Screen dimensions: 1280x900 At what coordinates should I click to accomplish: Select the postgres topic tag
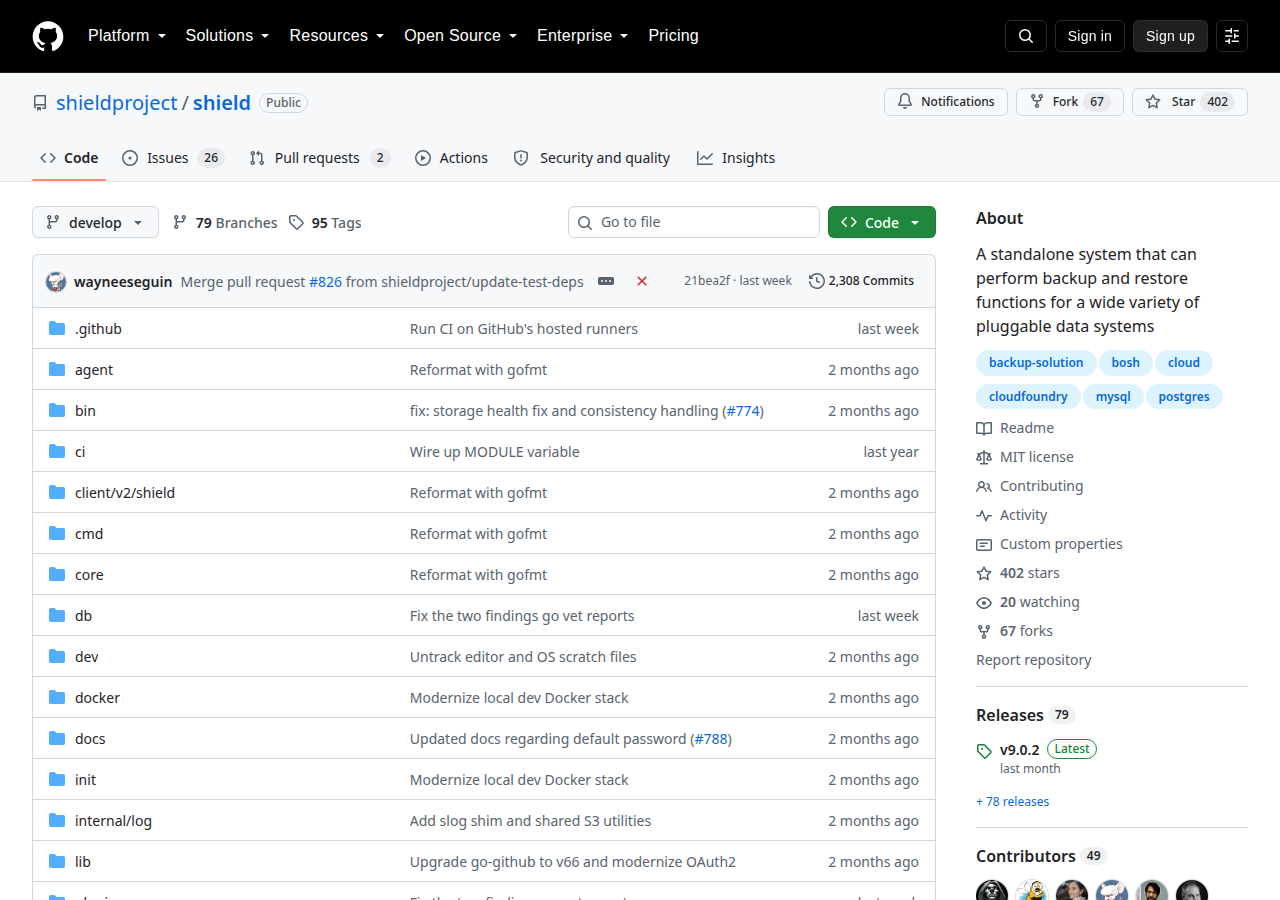1184,397
